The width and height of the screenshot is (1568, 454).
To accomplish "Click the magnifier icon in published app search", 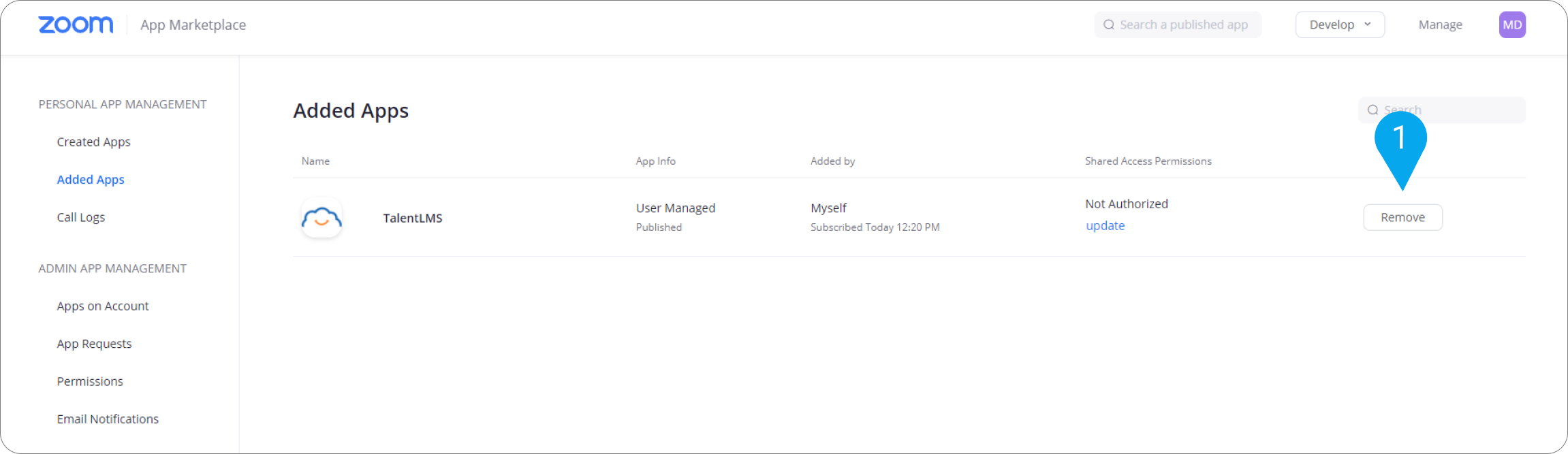I will pos(1109,25).
